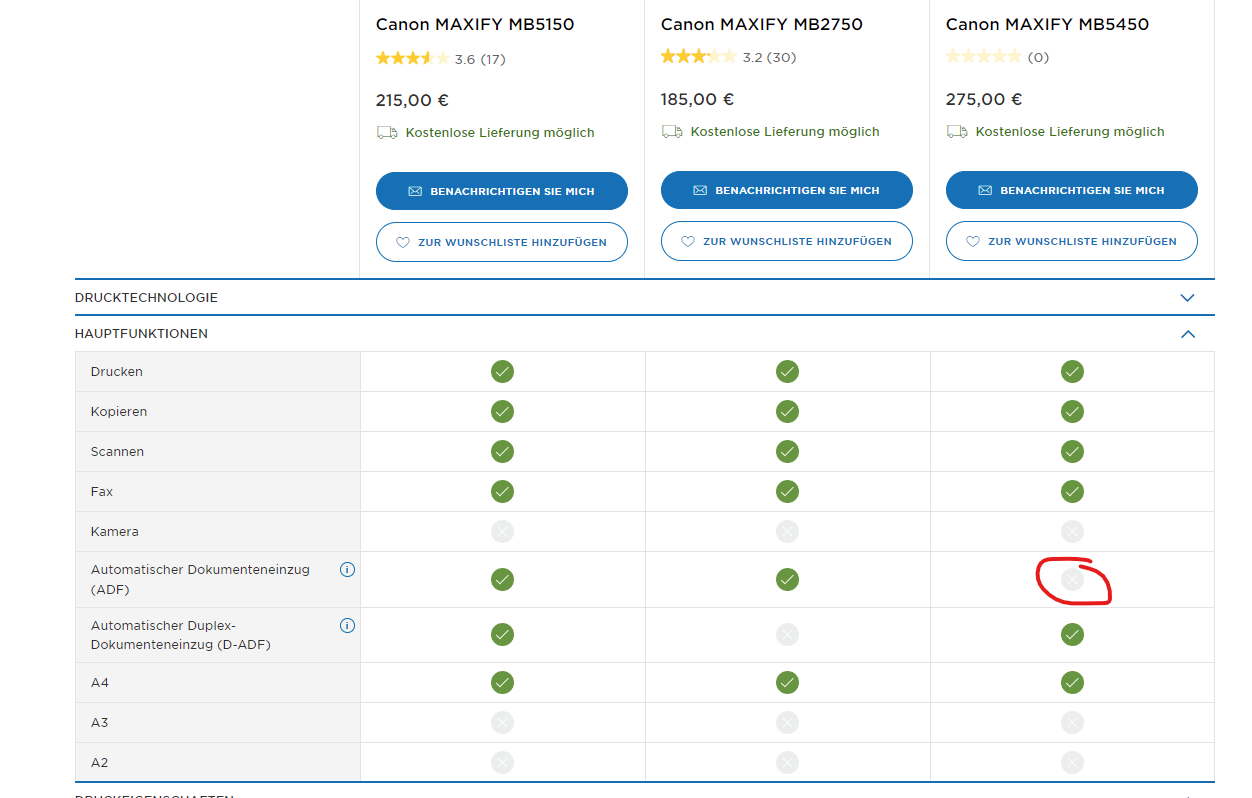Image resolution: width=1252 pixels, height=798 pixels.
Task: Click the A4 row label
Action: click(100, 683)
